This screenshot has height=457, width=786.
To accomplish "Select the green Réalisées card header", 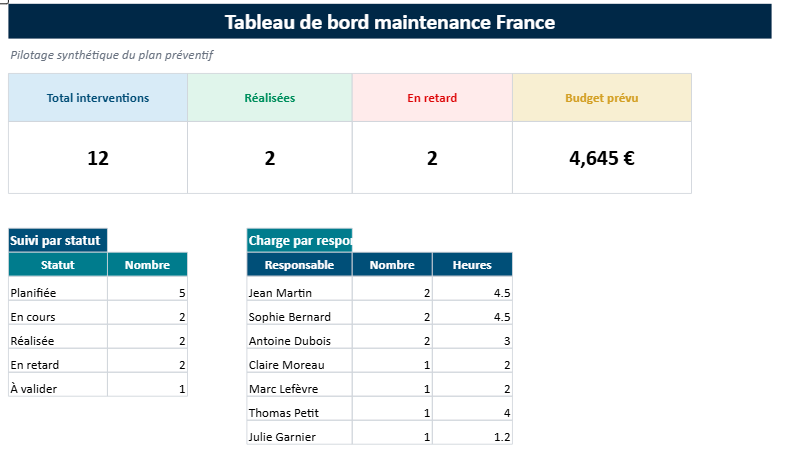I will pos(270,98).
